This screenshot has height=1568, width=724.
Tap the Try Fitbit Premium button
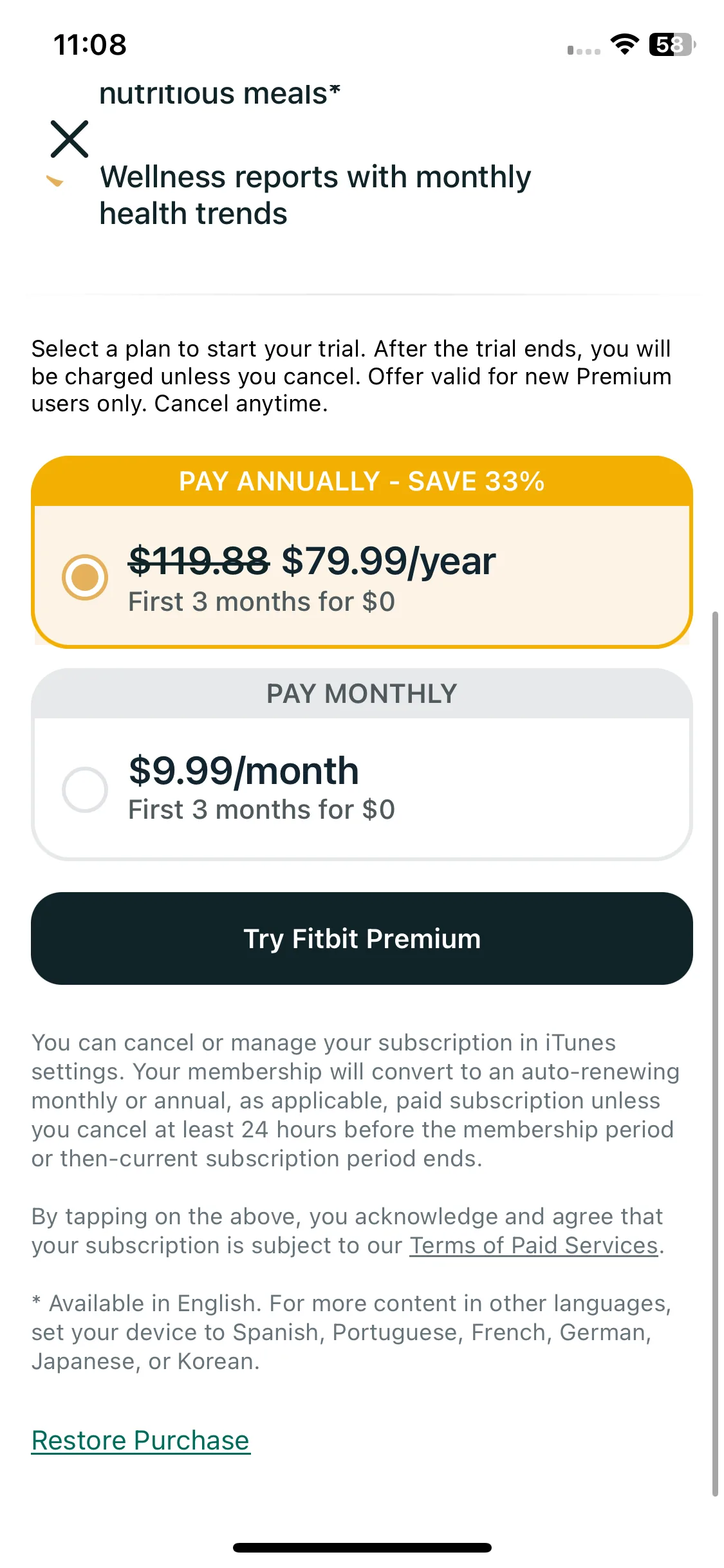click(362, 938)
